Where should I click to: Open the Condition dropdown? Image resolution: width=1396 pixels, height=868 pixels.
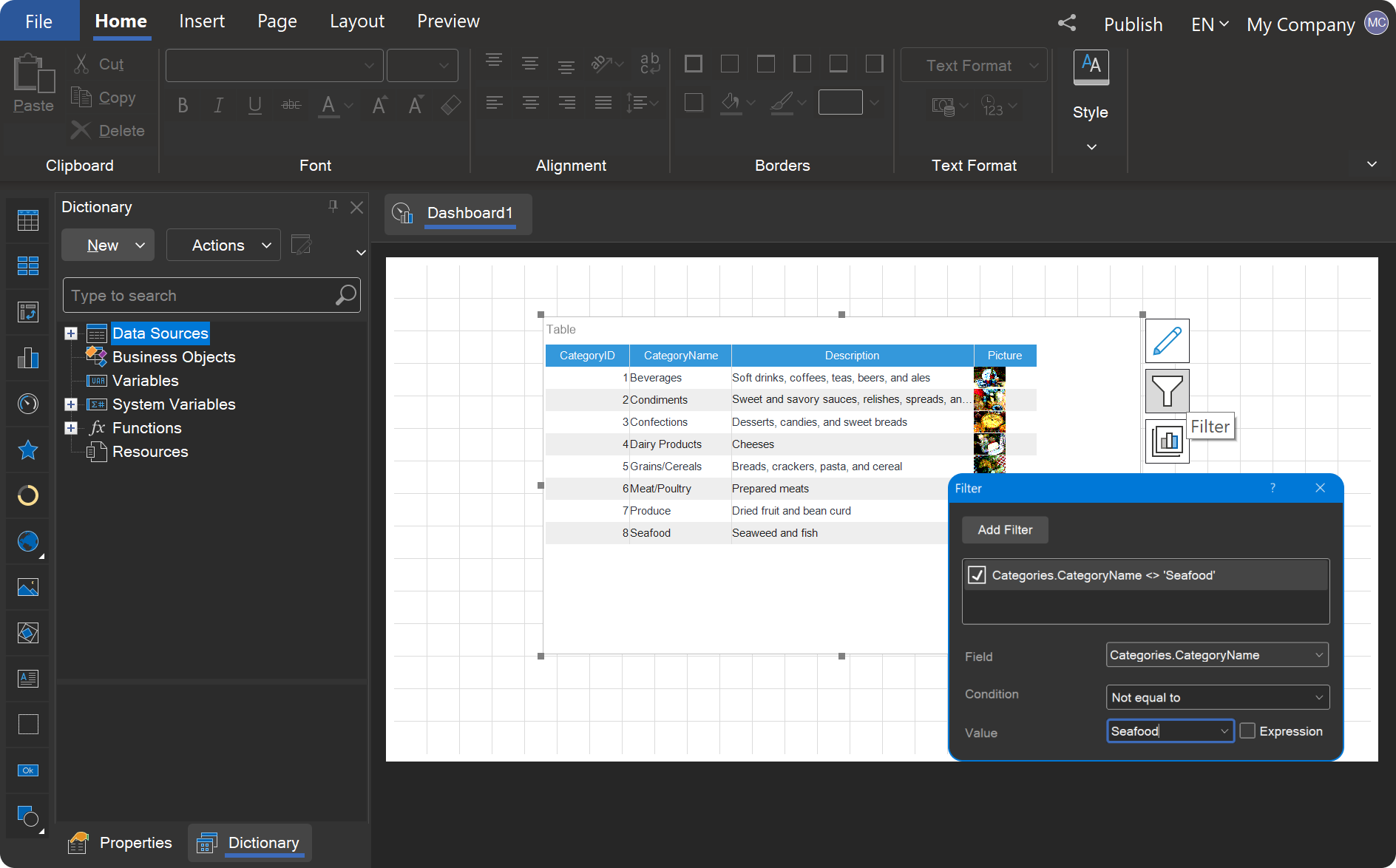pyautogui.click(x=1217, y=697)
